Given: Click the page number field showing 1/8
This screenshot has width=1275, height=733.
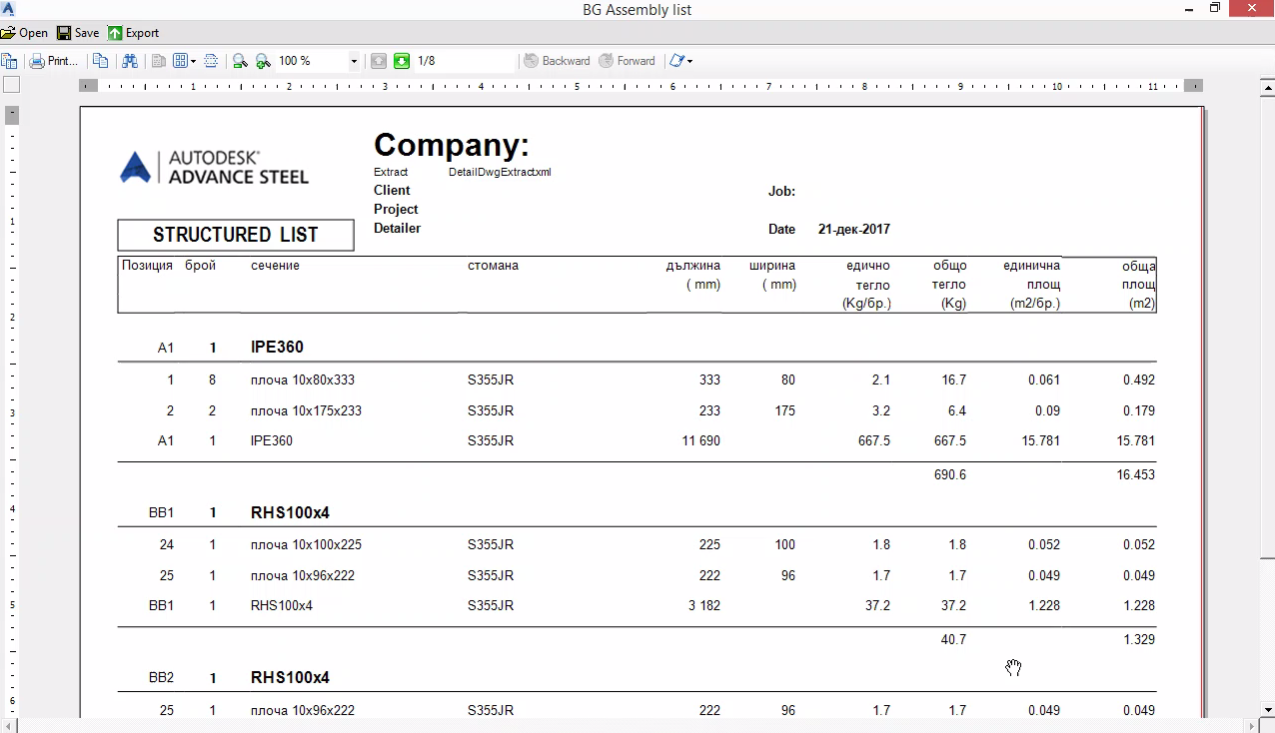Looking at the screenshot, I should click(463, 61).
